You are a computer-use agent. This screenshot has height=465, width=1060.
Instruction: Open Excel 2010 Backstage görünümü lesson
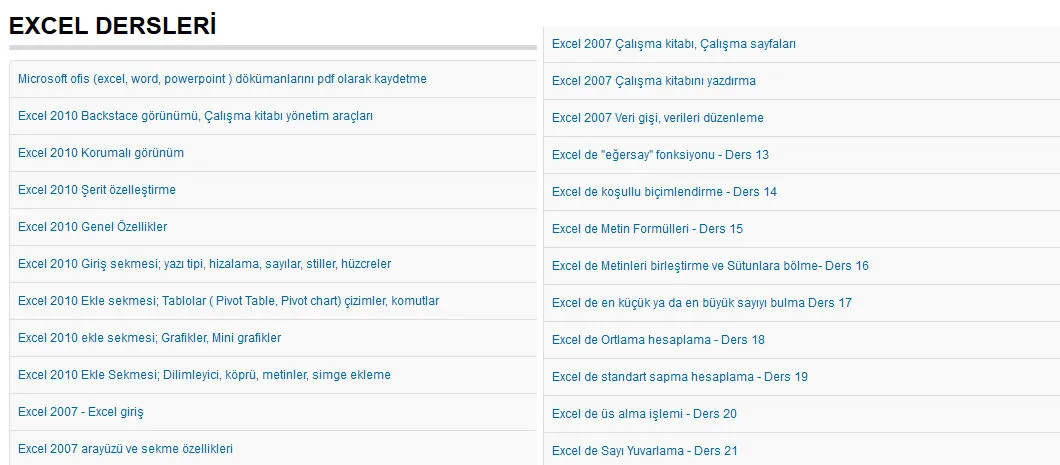[x=195, y=116]
